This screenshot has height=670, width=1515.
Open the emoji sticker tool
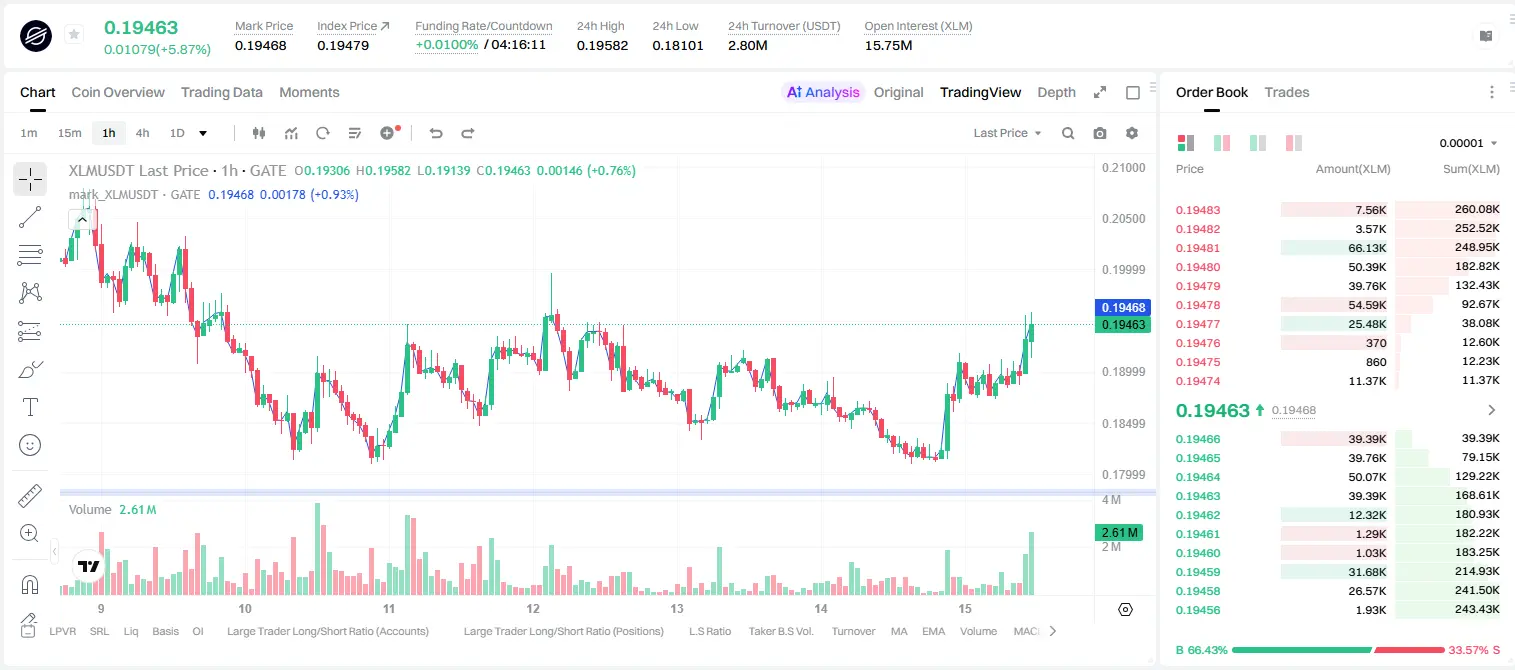[30, 445]
